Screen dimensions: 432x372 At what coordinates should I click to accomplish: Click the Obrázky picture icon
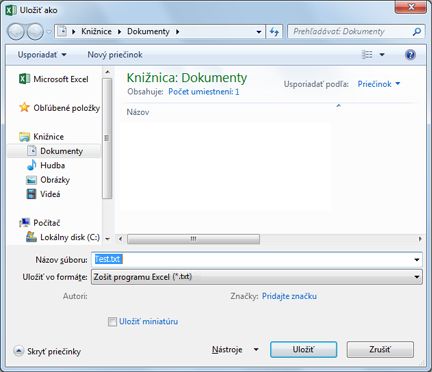tap(31, 180)
